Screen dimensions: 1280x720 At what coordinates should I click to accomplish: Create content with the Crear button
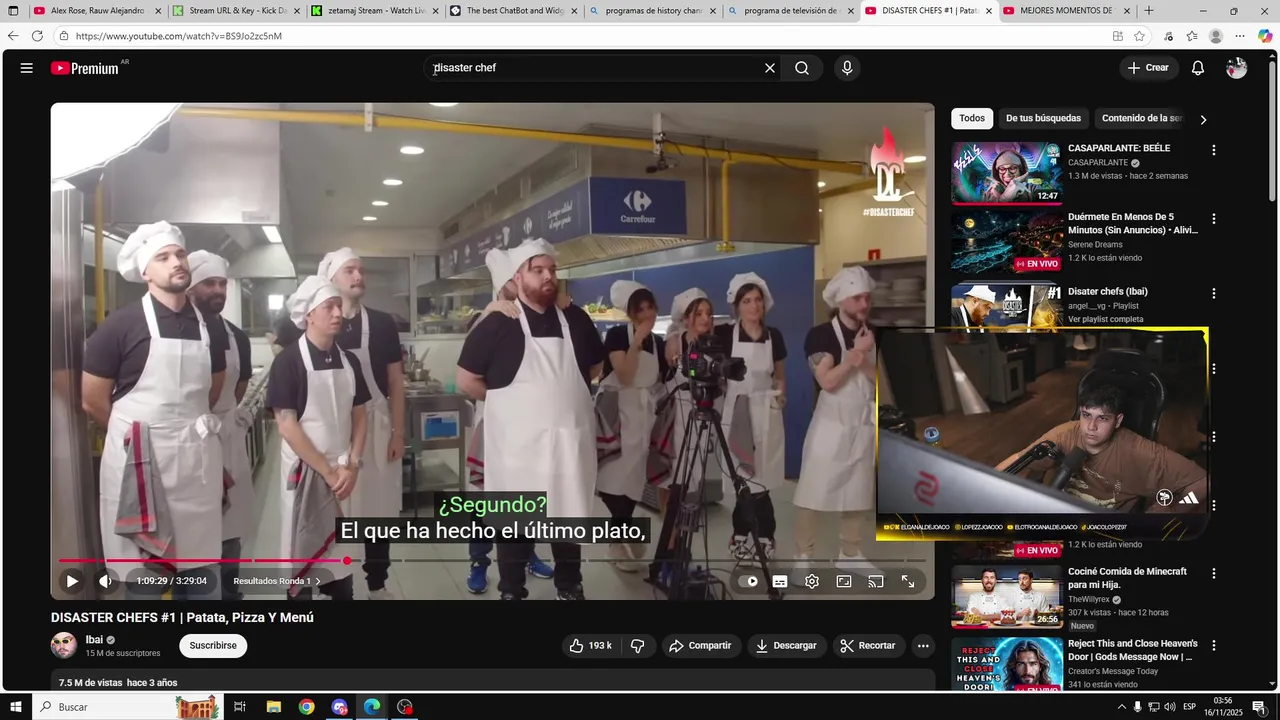coord(1148,68)
